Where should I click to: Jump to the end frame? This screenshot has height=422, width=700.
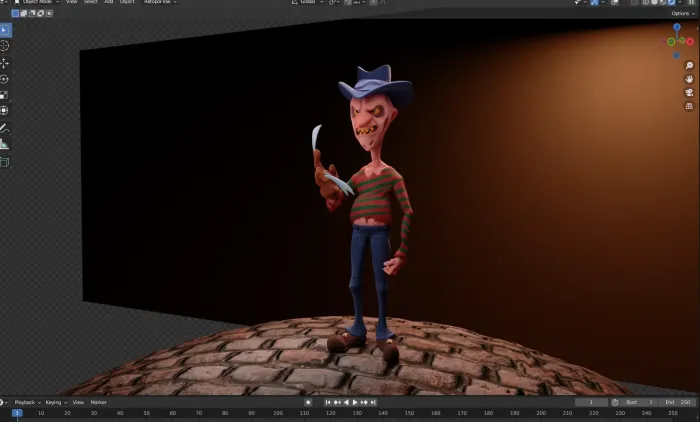(373, 402)
